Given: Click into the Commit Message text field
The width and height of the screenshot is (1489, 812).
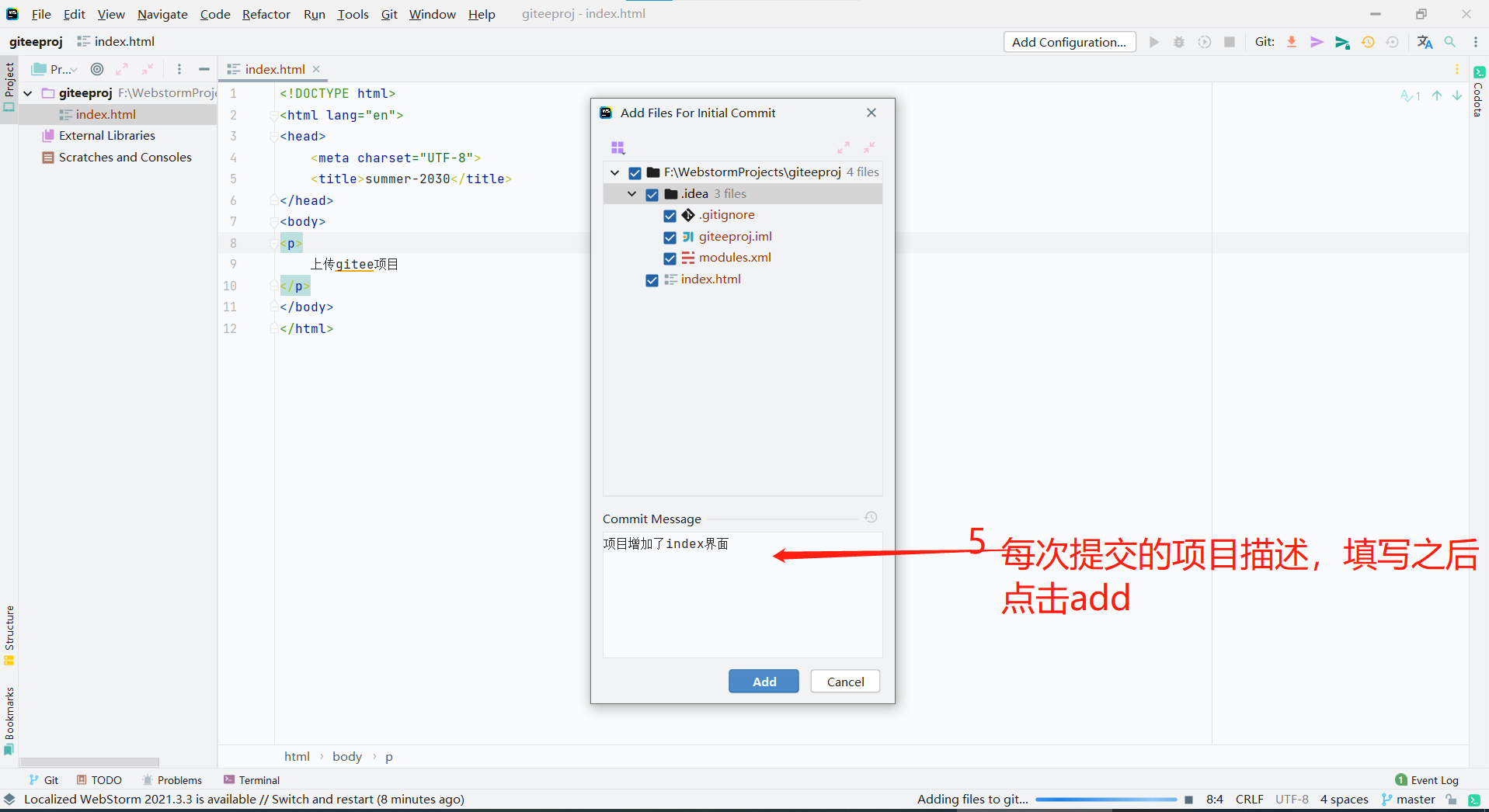Looking at the screenshot, I should pyautogui.click(x=743, y=595).
